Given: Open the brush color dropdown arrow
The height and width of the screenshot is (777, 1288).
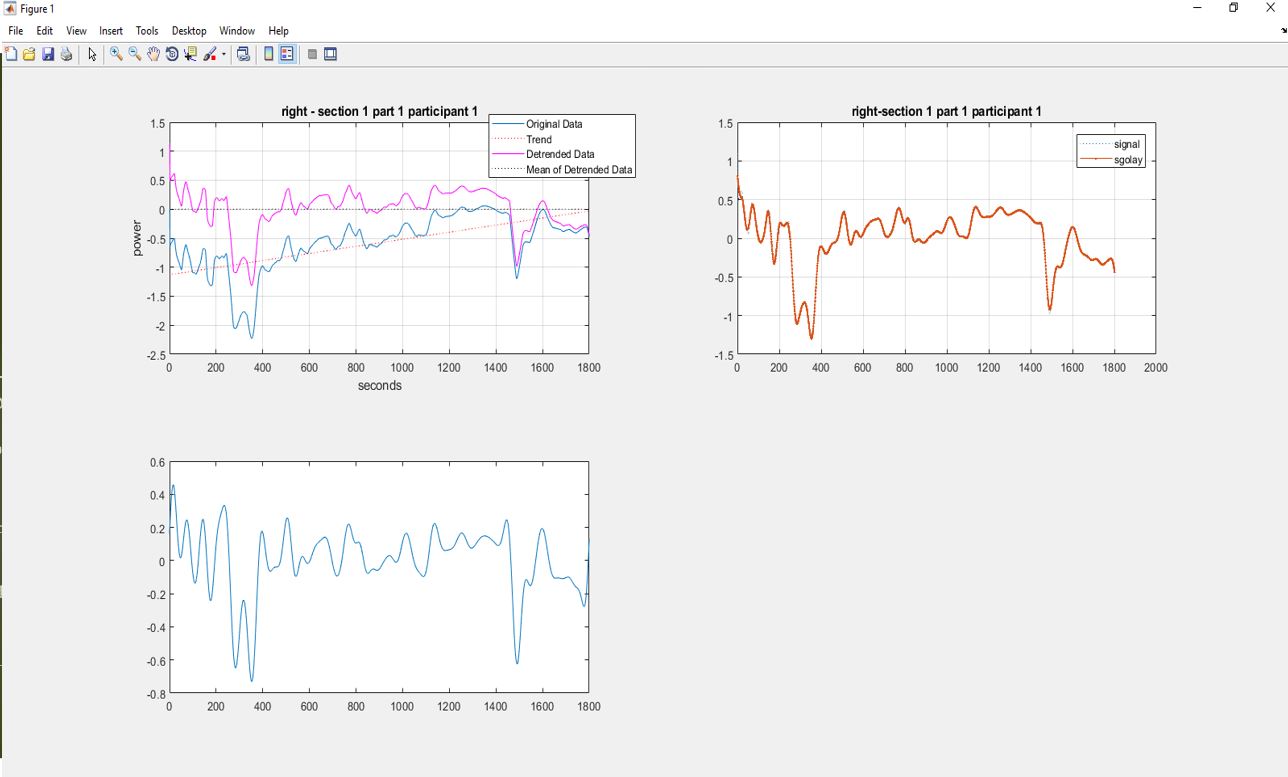Looking at the screenshot, I should (223, 54).
